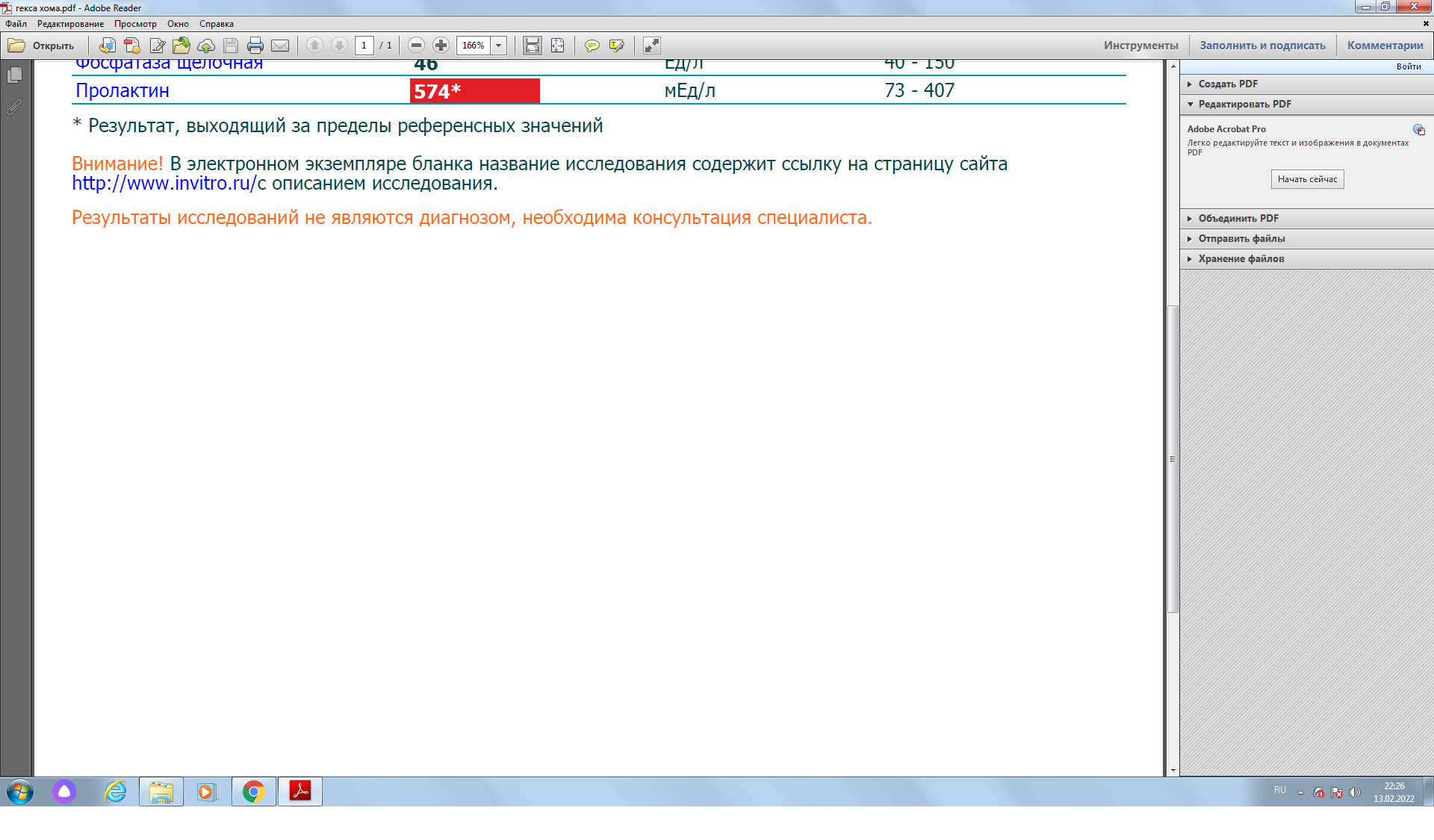The height and width of the screenshot is (840, 1434).
Task: Expand the Создать PDF section
Action: [1227, 84]
